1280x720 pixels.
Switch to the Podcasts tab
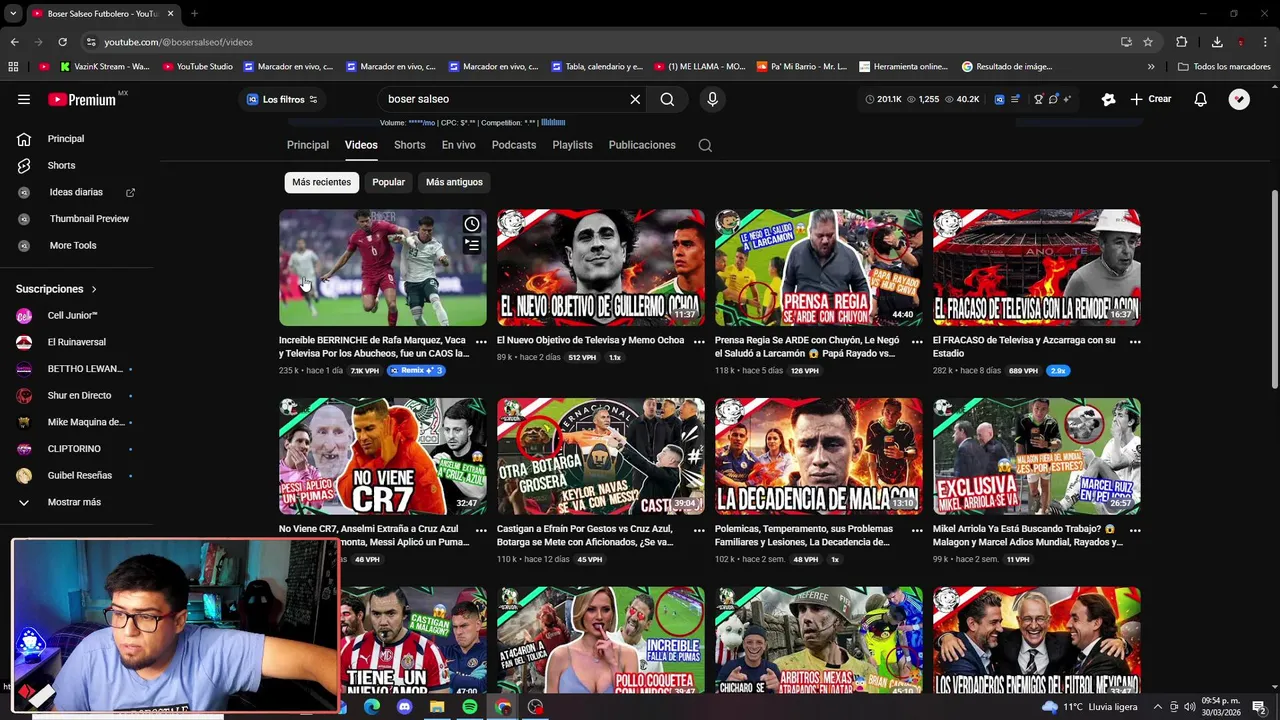514,145
